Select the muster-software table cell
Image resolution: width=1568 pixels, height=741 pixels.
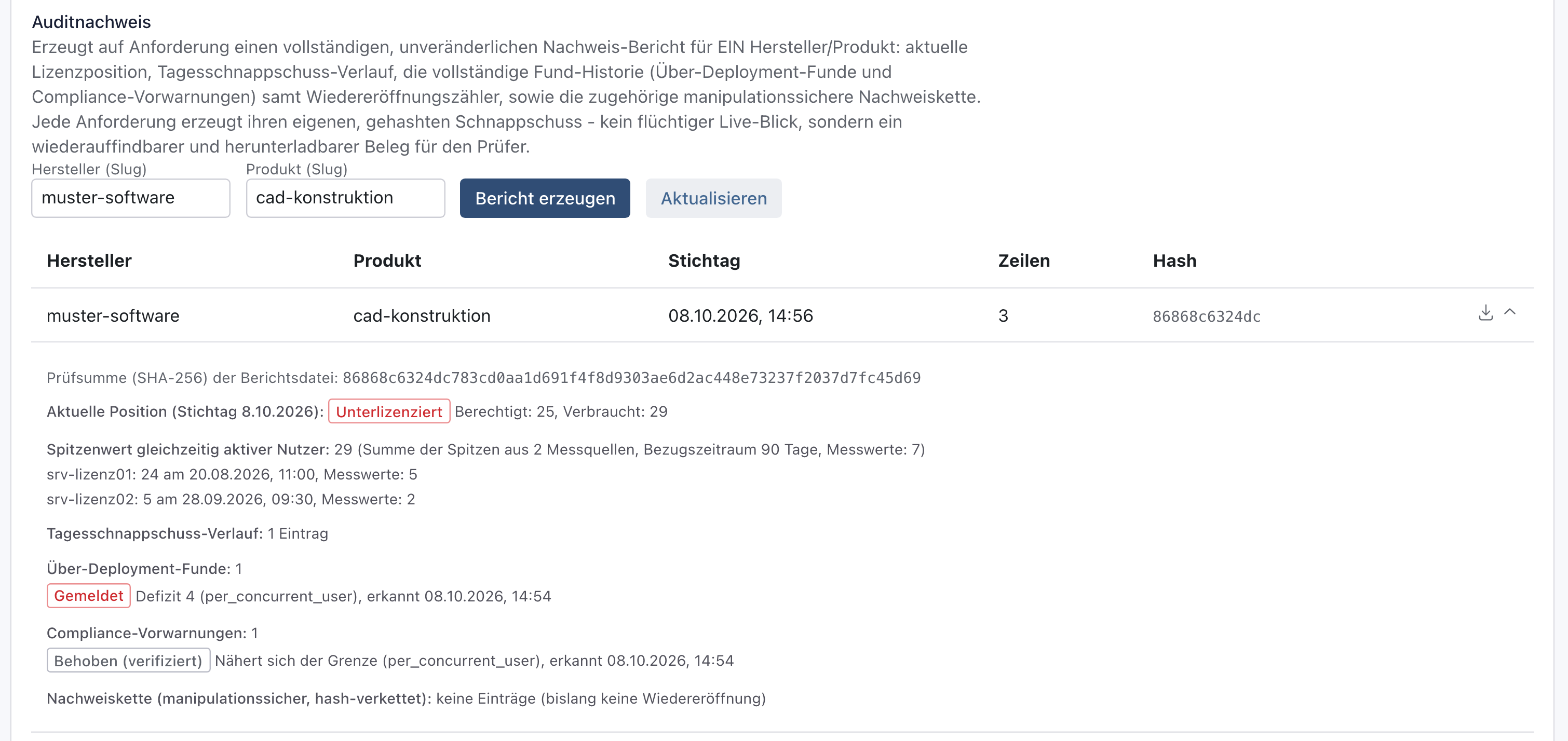pyautogui.click(x=113, y=315)
